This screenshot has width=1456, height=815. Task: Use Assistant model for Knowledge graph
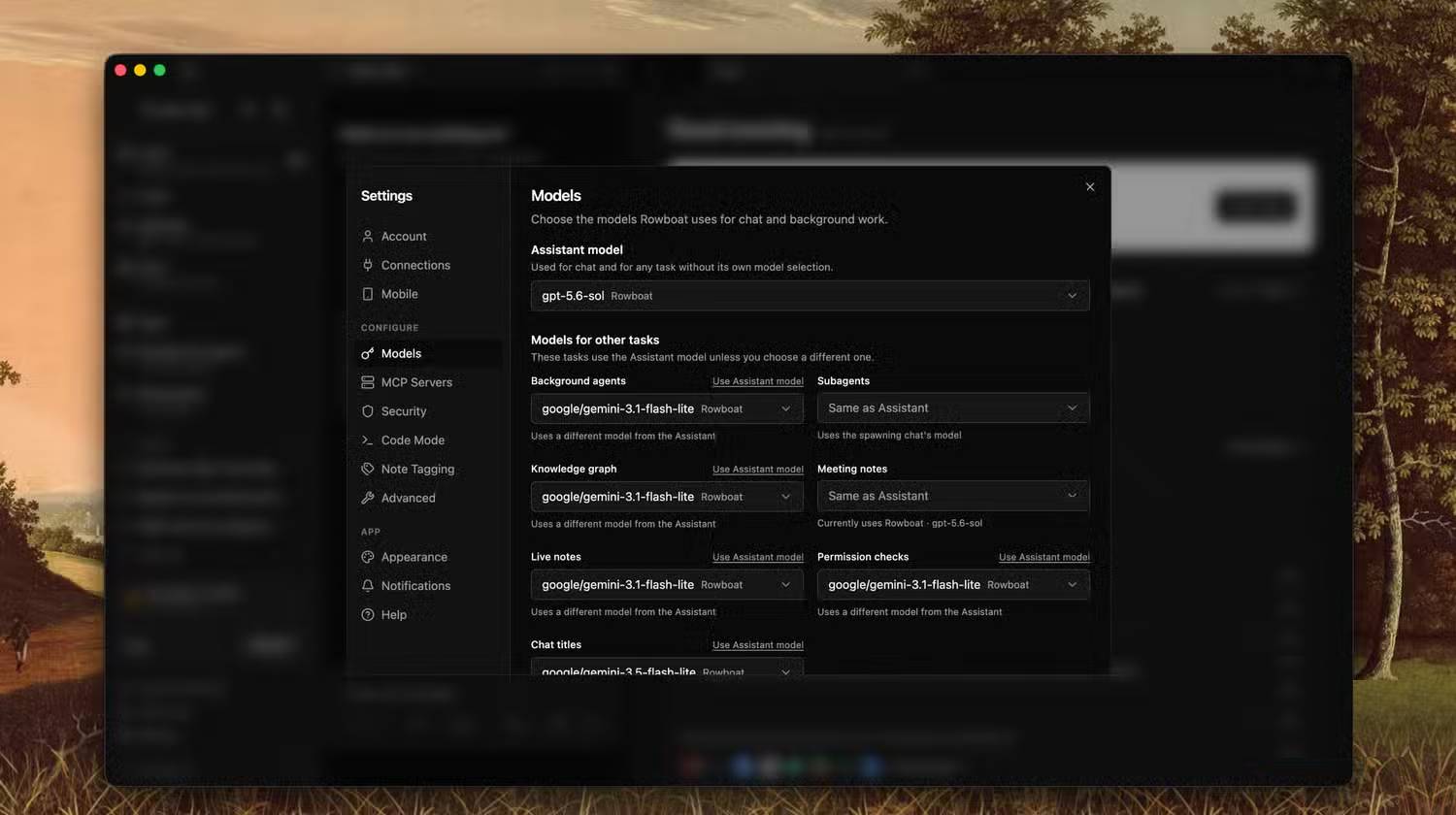(758, 470)
